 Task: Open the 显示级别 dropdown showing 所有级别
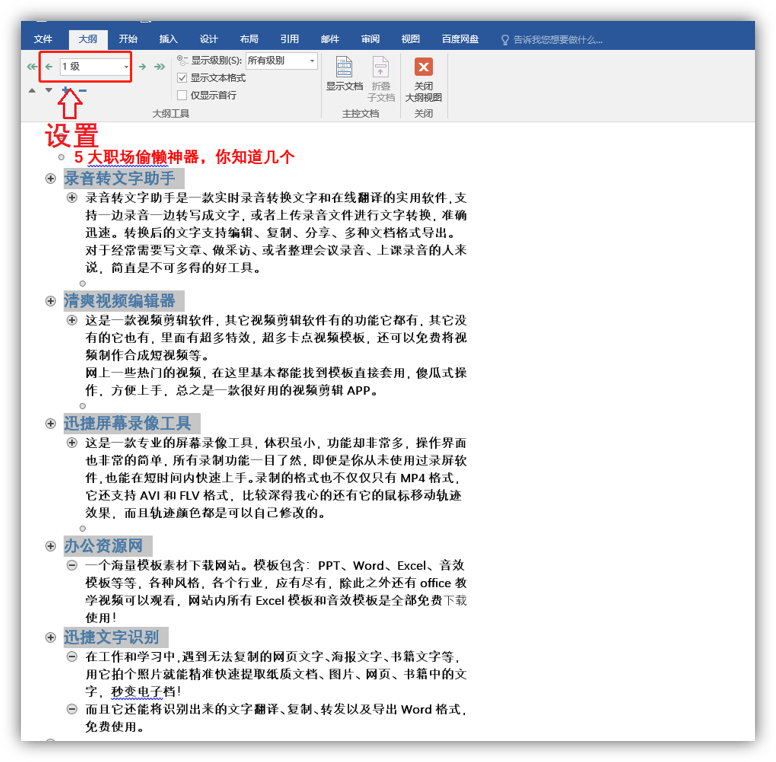[312, 61]
